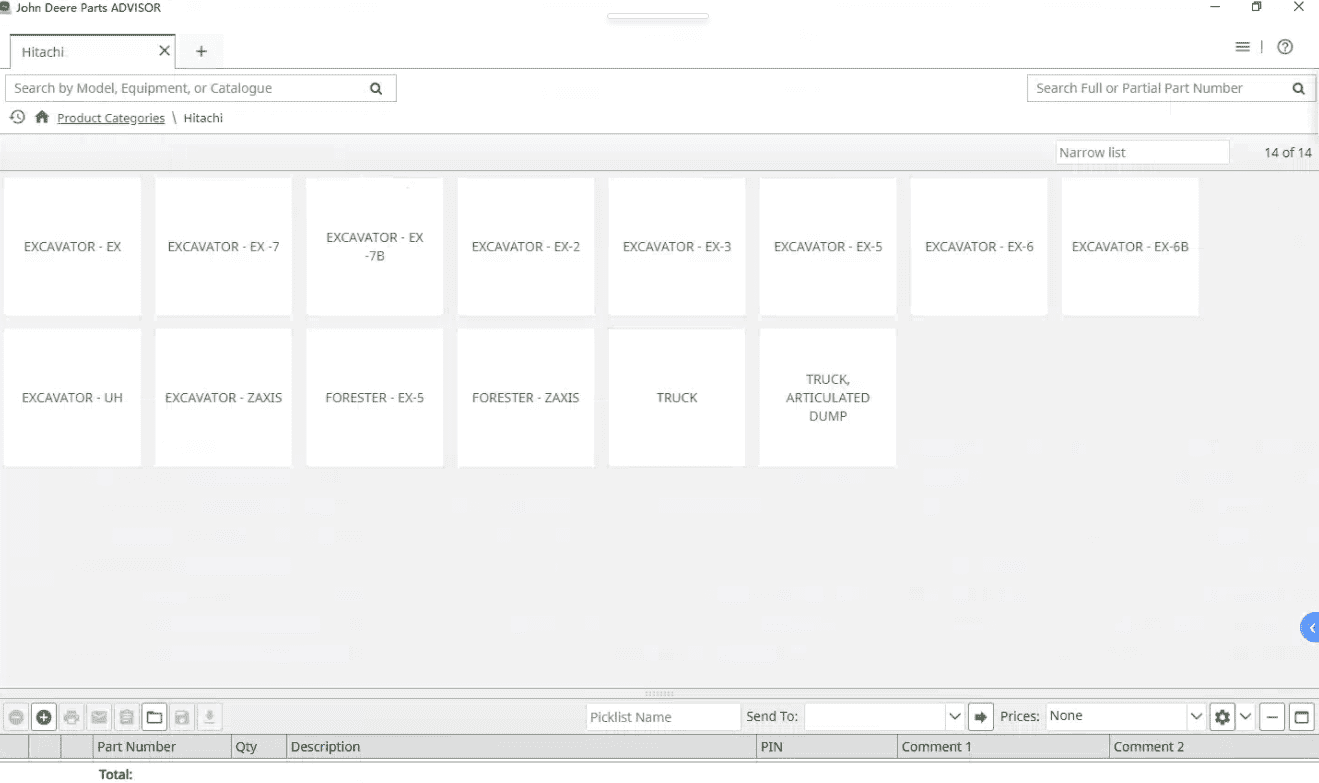Open the EXCAVATOR - EX -7B tile

click(x=374, y=246)
